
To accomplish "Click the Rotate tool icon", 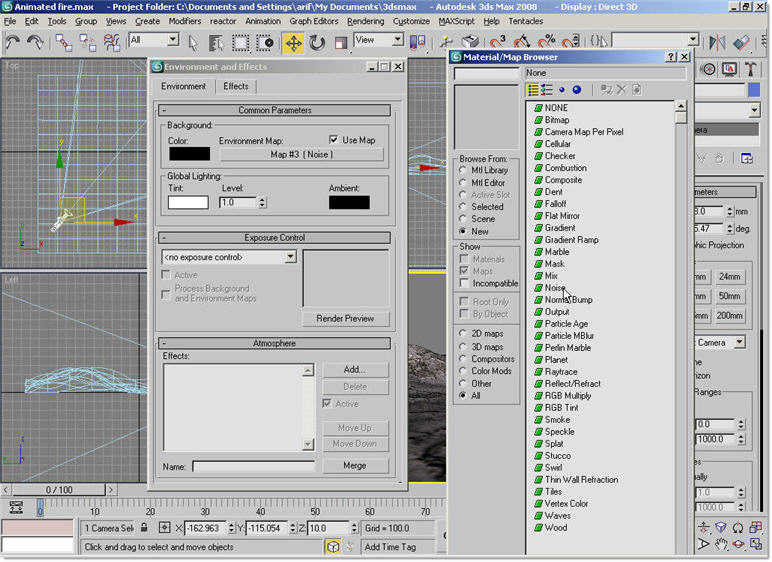I will click(317, 43).
